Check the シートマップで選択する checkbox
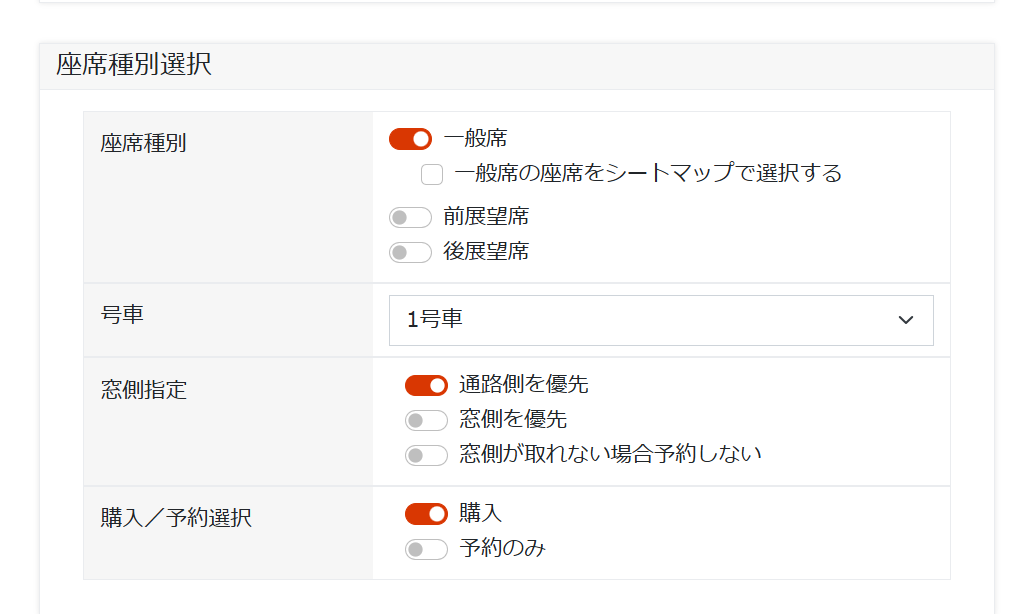 tap(432, 175)
